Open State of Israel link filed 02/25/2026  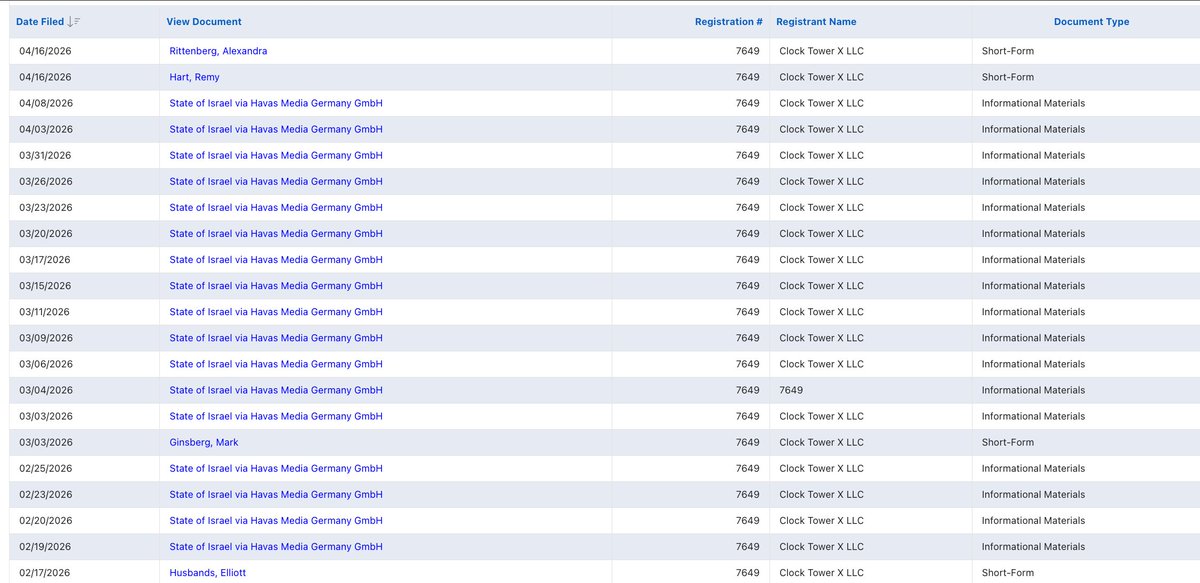[276, 468]
